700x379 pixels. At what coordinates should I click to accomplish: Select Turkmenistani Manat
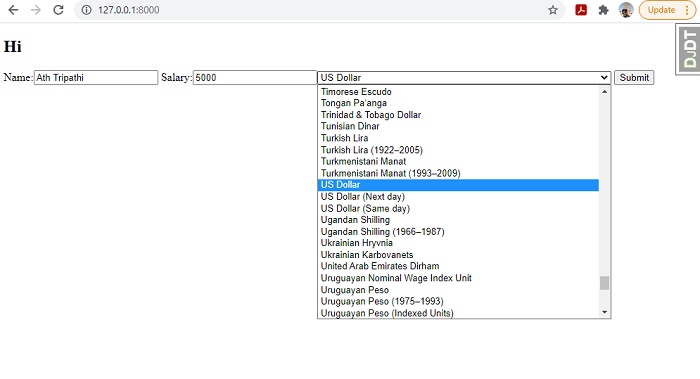coord(458,161)
